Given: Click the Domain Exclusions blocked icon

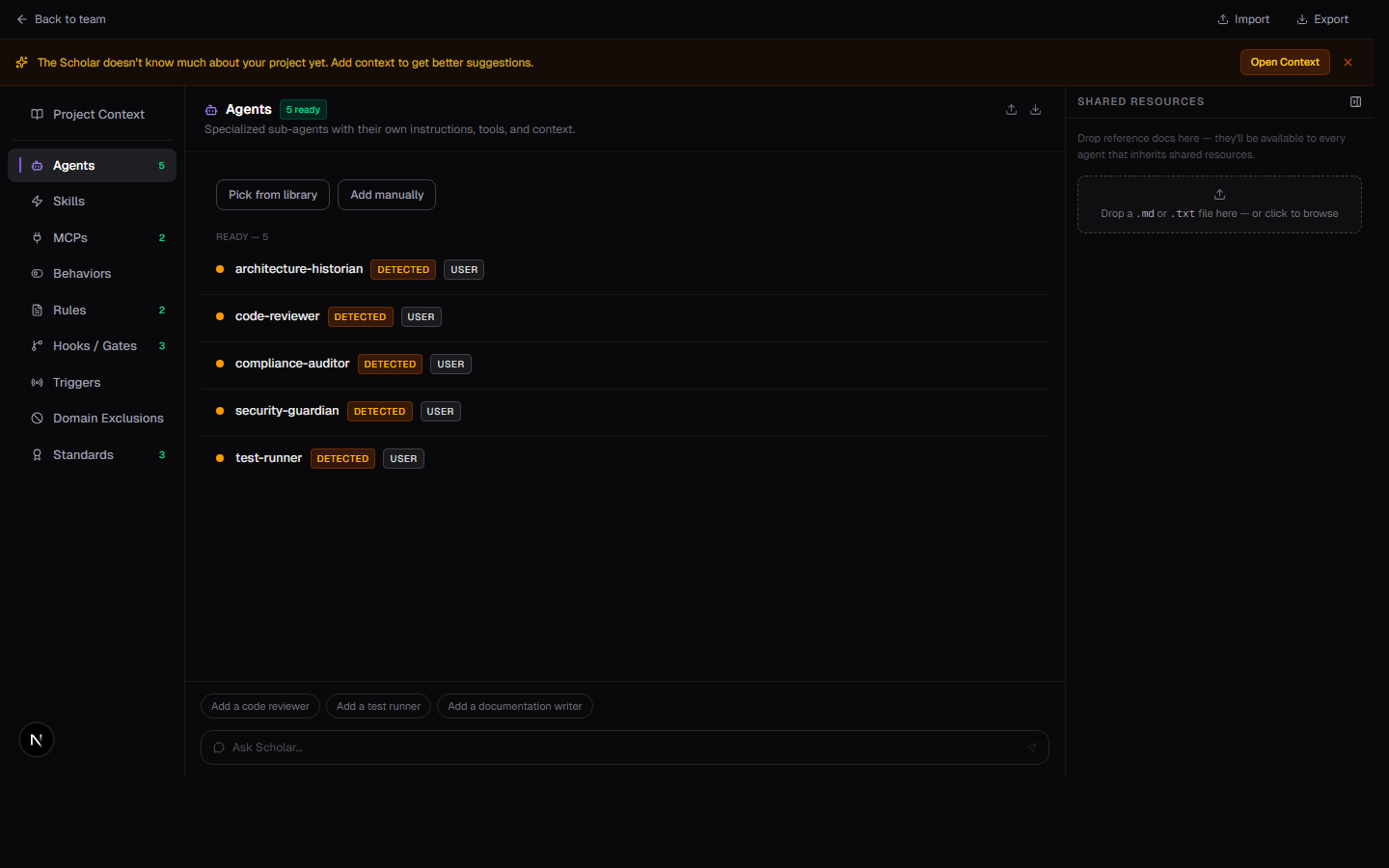Looking at the screenshot, I should click(x=37, y=419).
